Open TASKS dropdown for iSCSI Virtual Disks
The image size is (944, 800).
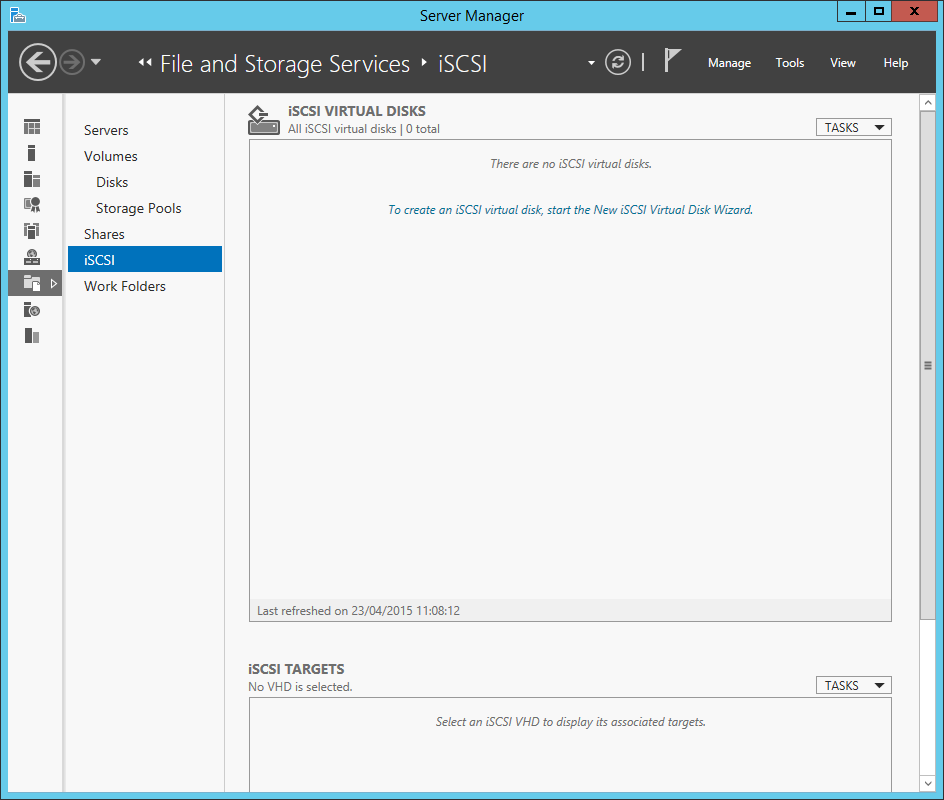[x=853, y=128]
